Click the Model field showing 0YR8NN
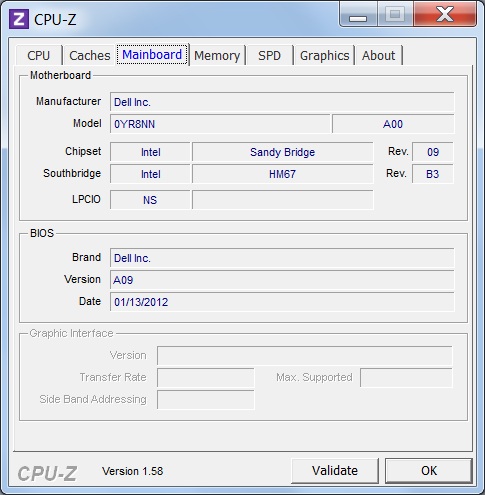Viewport: 485px width, 495px height. tap(220, 124)
